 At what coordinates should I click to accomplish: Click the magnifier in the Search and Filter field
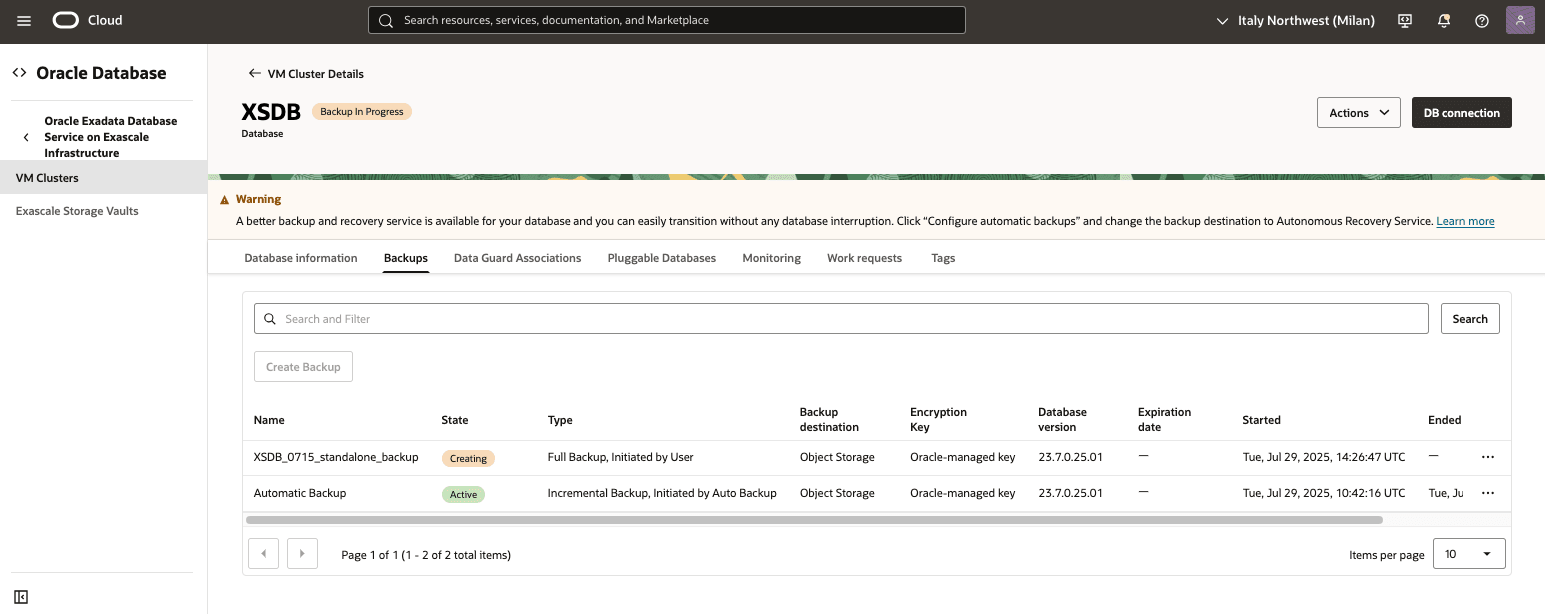coord(269,318)
